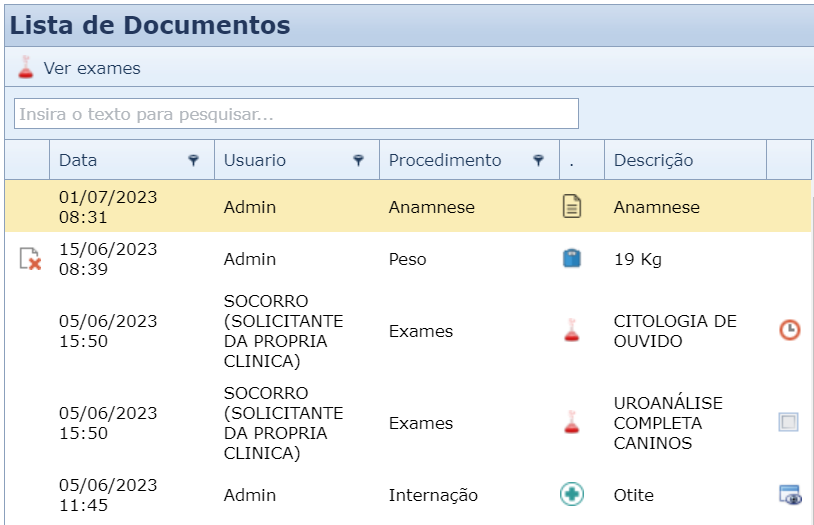Click the Ver exames flask icon
Screen dimensions: 814x525
pyautogui.click(x=26, y=68)
